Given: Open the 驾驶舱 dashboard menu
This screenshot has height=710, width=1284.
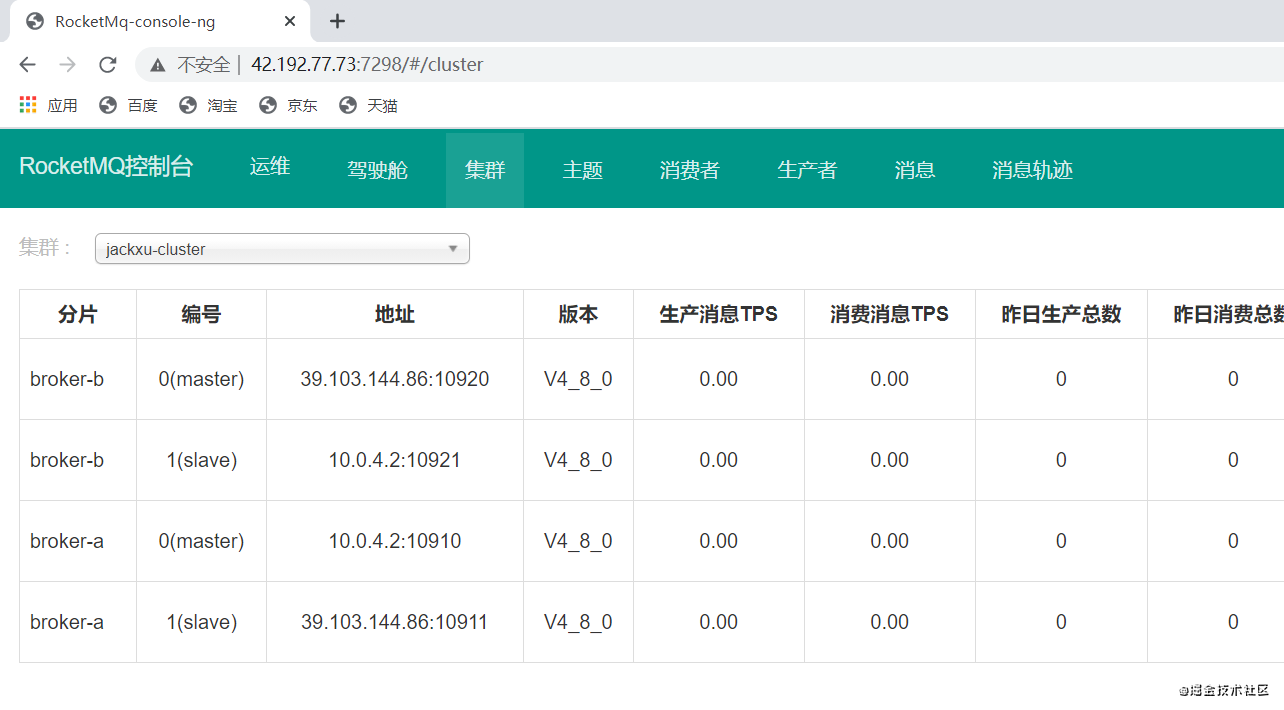Looking at the screenshot, I should (378, 170).
